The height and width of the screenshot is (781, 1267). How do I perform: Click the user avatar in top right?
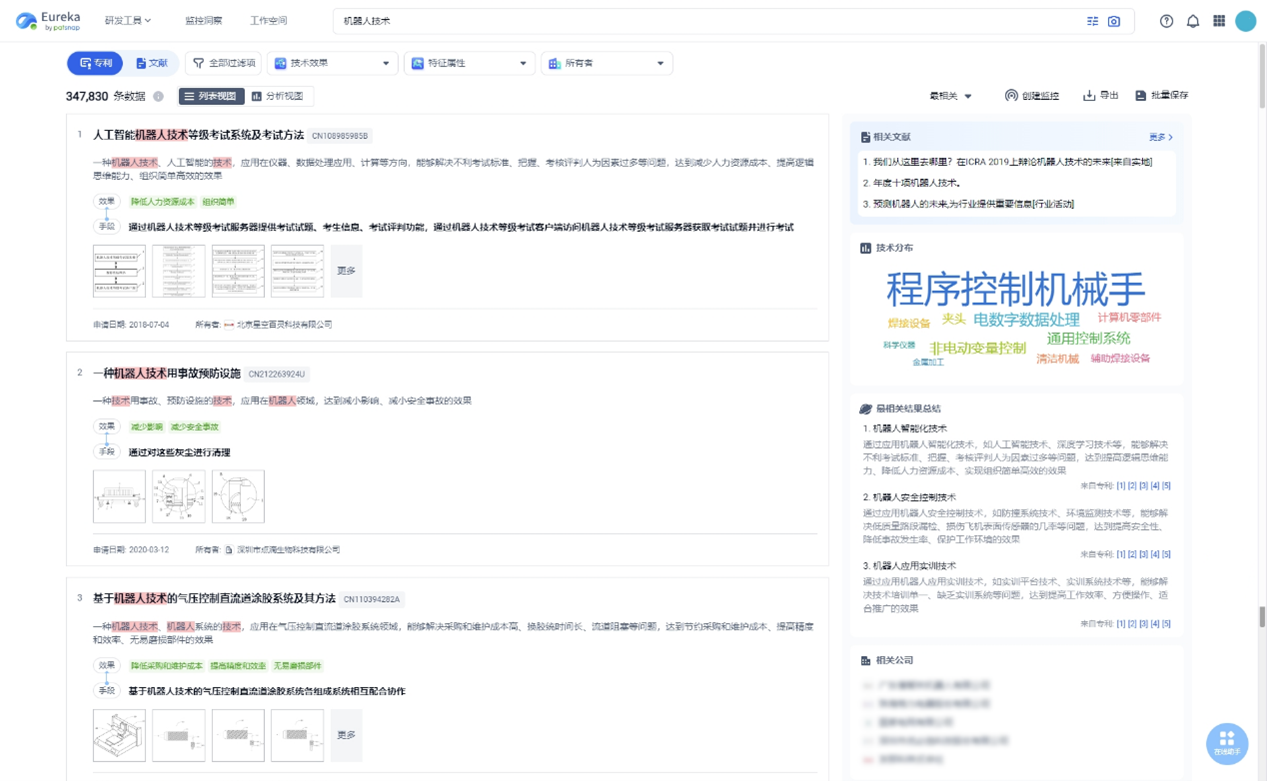click(1246, 21)
